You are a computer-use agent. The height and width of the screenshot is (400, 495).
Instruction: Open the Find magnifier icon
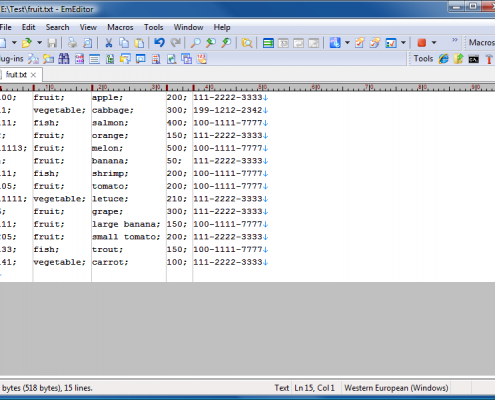(195, 43)
